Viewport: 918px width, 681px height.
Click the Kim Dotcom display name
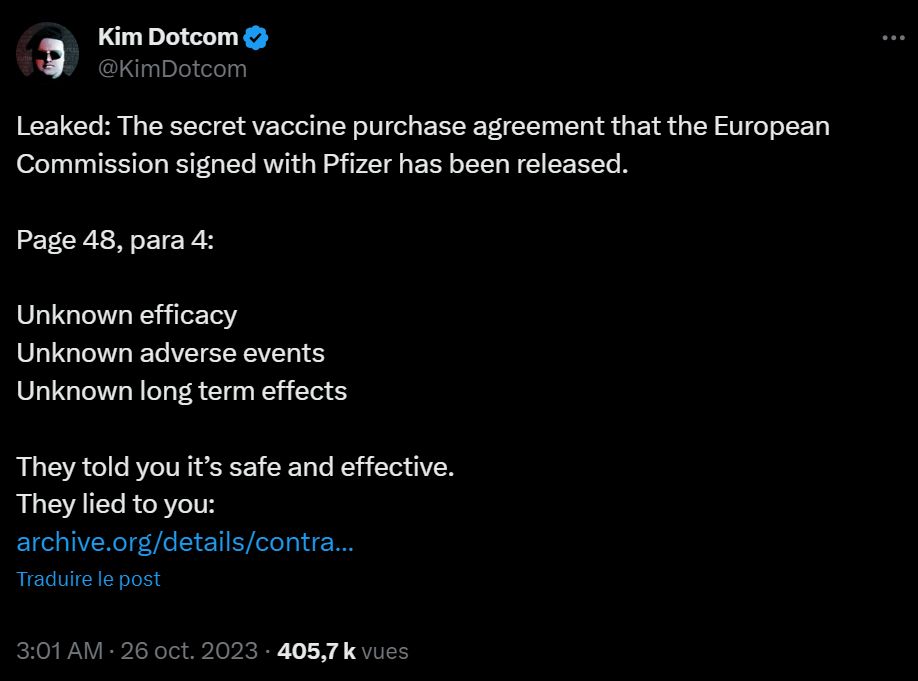click(x=168, y=38)
